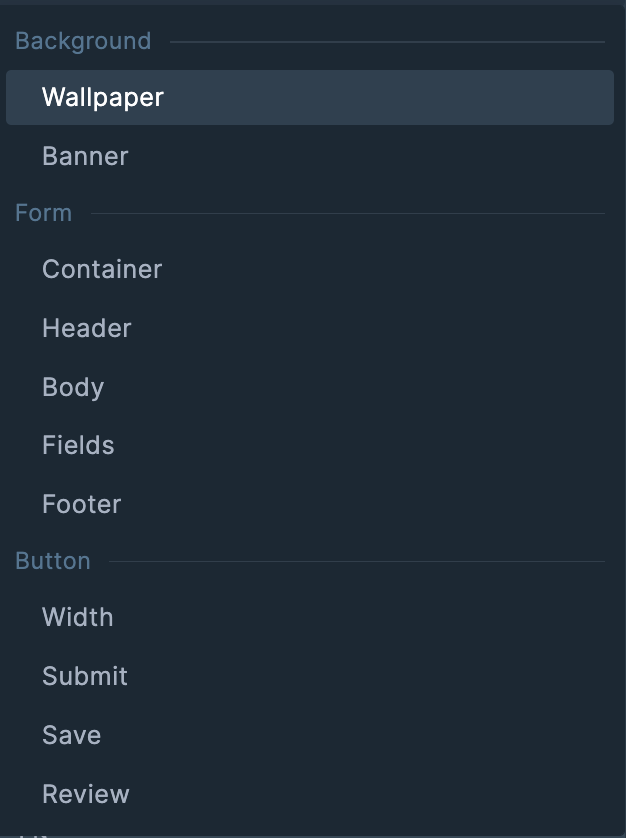The height and width of the screenshot is (838, 626).
Task: Navigate to Submit under Button
Action: [x=85, y=676]
